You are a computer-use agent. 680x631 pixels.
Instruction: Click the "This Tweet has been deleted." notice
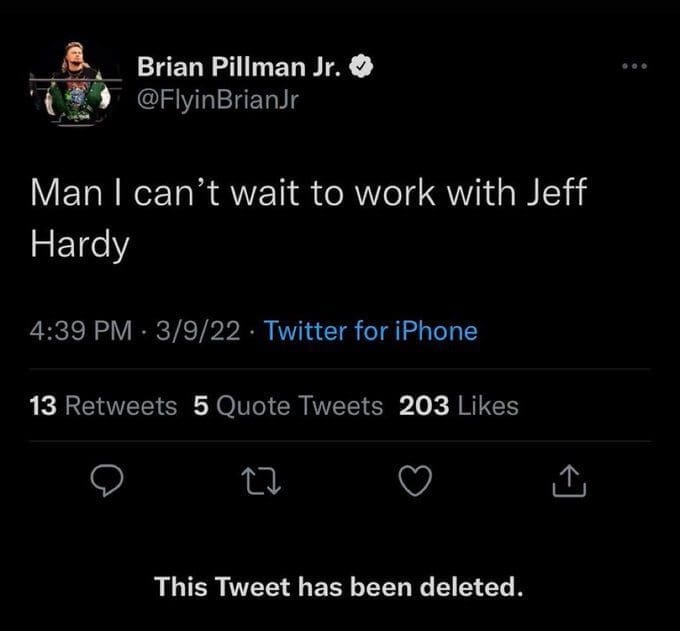click(x=339, y=586)
